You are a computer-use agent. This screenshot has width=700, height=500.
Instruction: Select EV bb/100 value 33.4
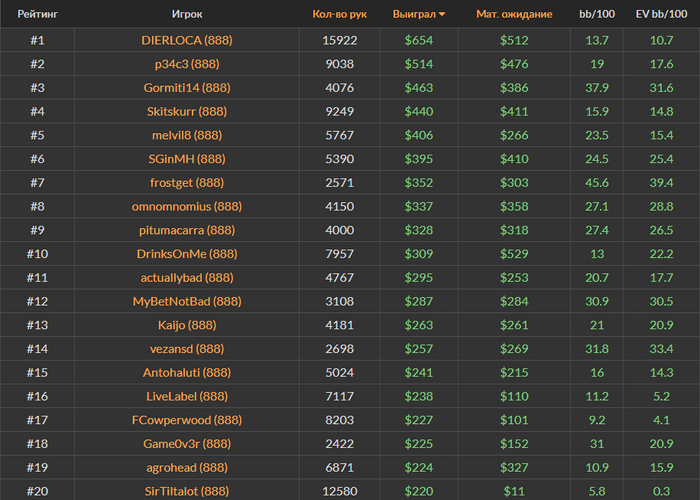[x=661, y=349]
